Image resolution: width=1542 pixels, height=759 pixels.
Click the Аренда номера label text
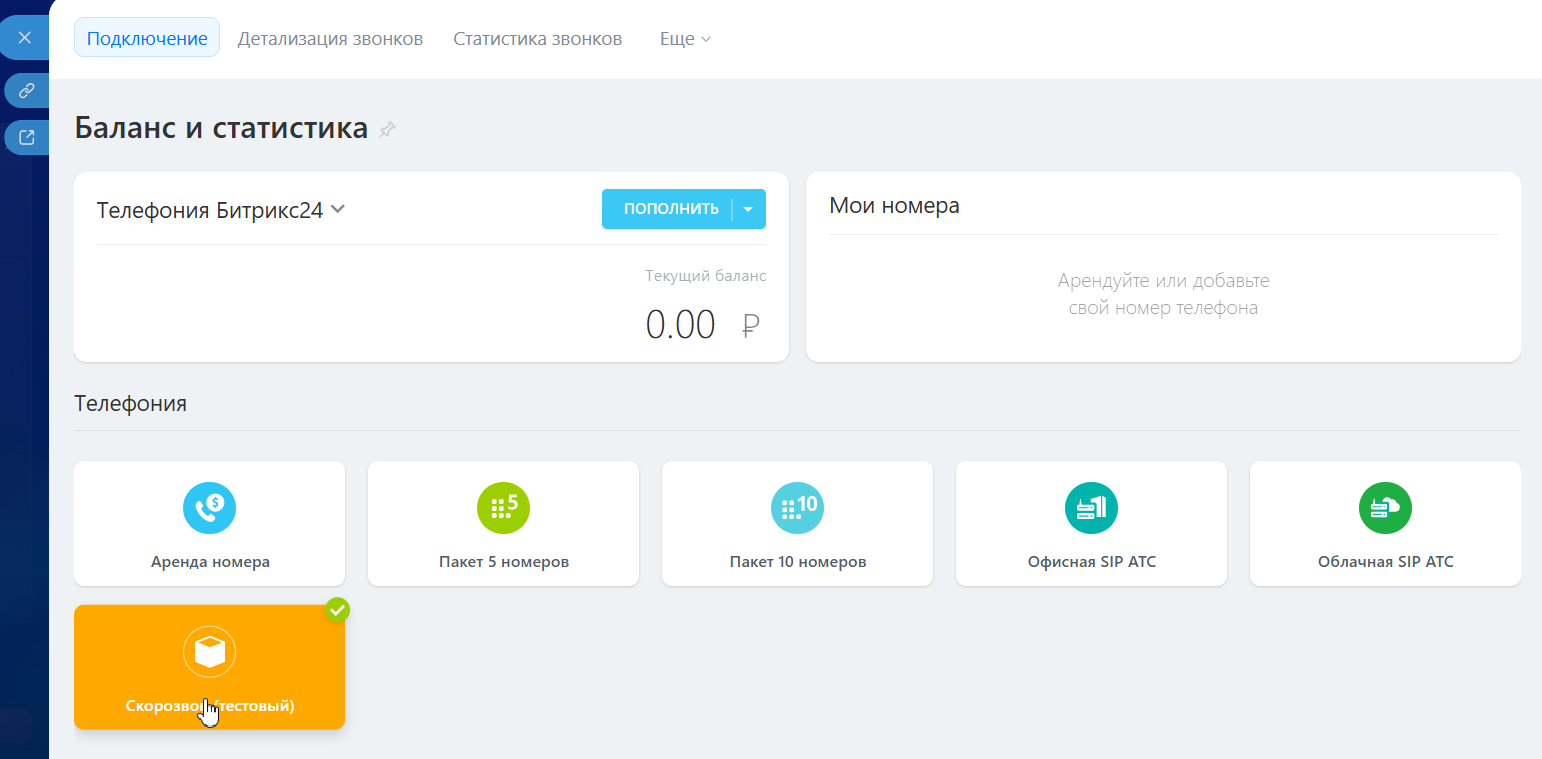pyautogui.click(x=210, y=562)
